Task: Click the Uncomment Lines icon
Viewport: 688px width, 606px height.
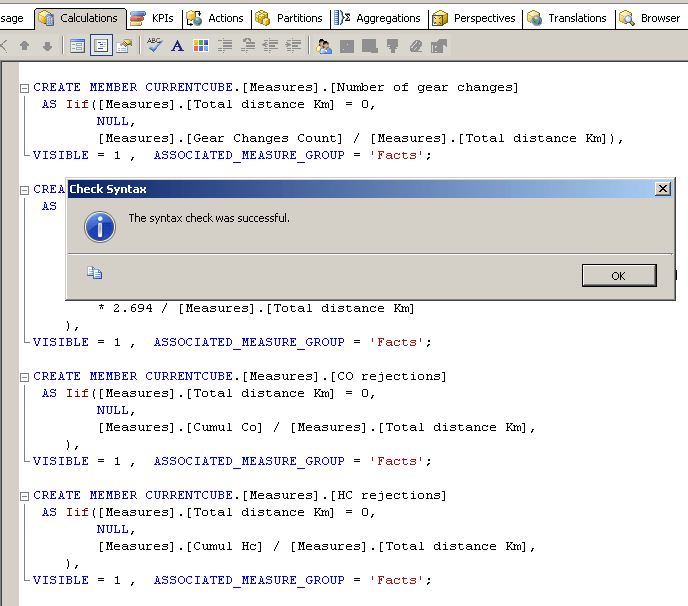Action: point(248,46)
